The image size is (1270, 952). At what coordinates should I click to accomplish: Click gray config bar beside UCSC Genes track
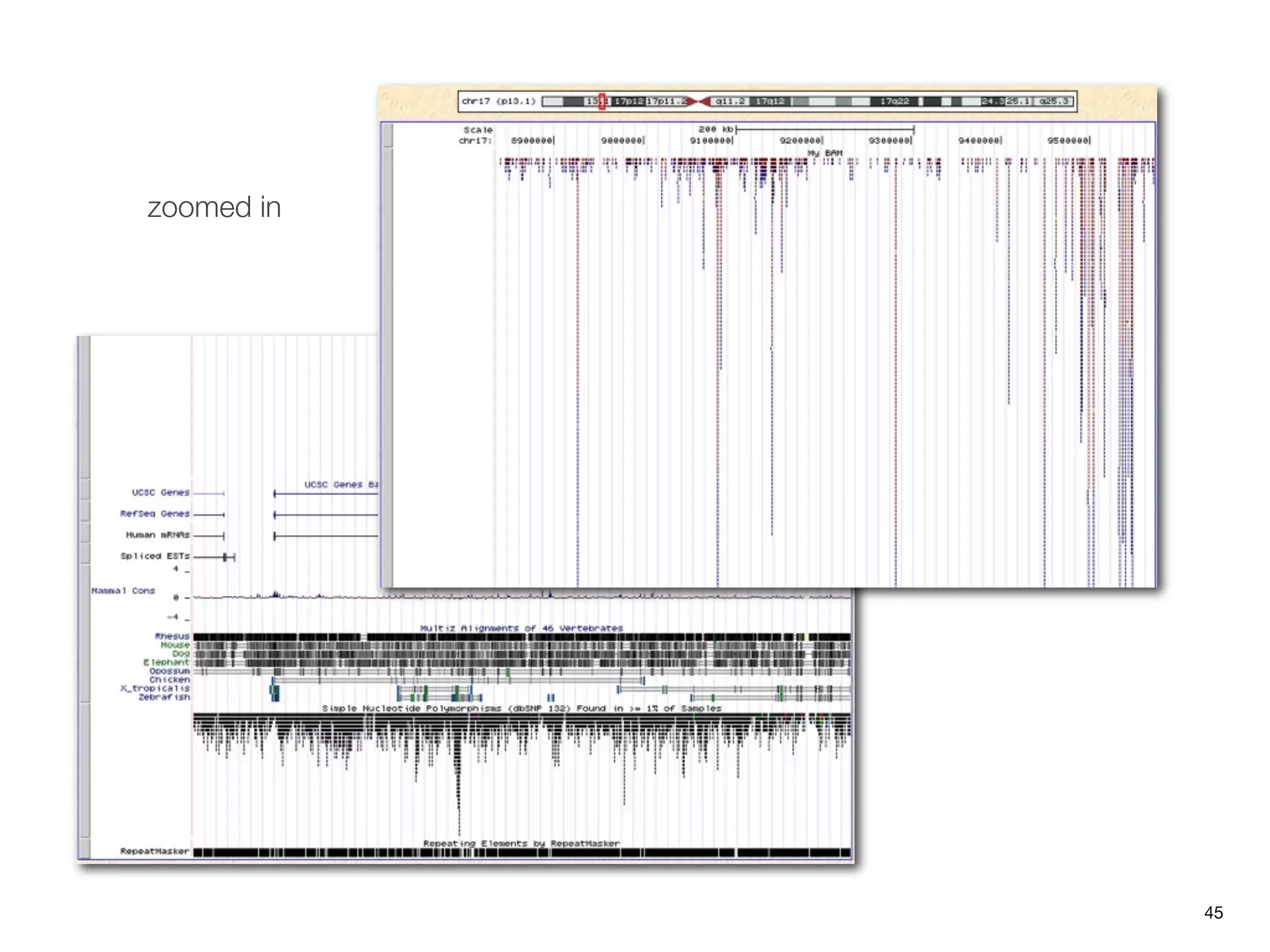[85, 490]
